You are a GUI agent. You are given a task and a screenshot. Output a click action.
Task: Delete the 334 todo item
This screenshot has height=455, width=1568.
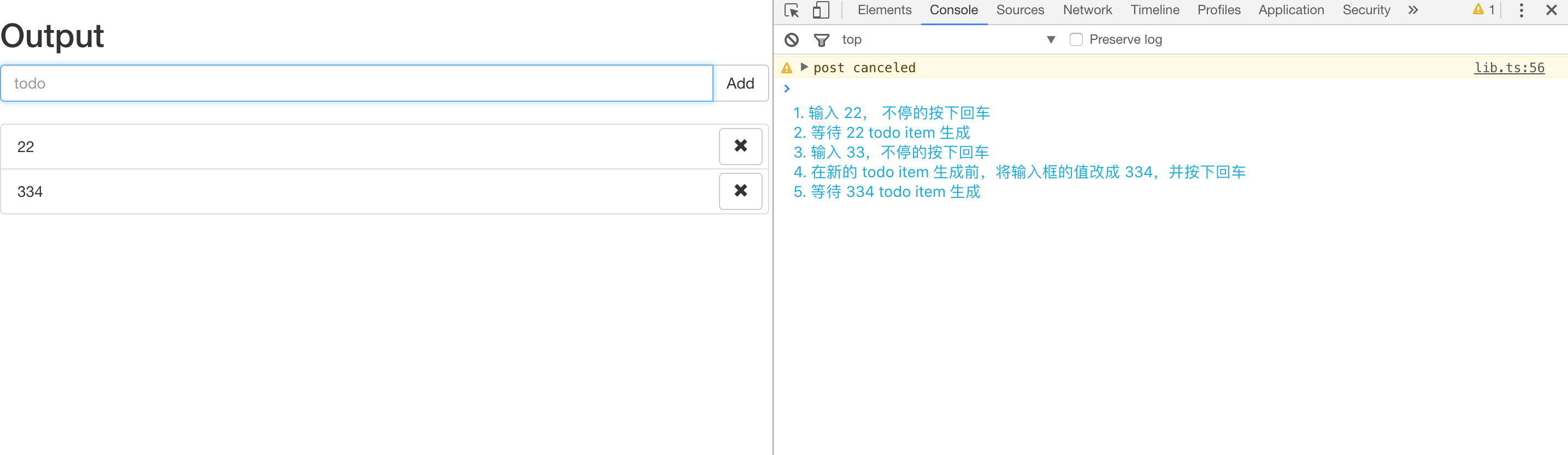click(740, 191)
